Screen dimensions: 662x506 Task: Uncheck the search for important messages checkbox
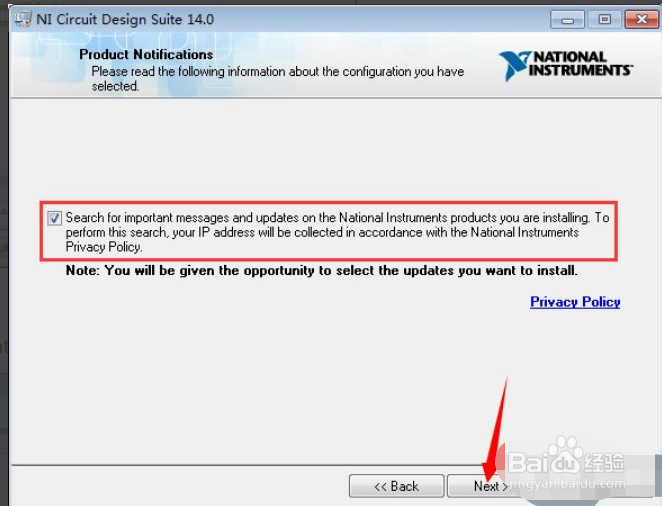[x=54, y=218]
